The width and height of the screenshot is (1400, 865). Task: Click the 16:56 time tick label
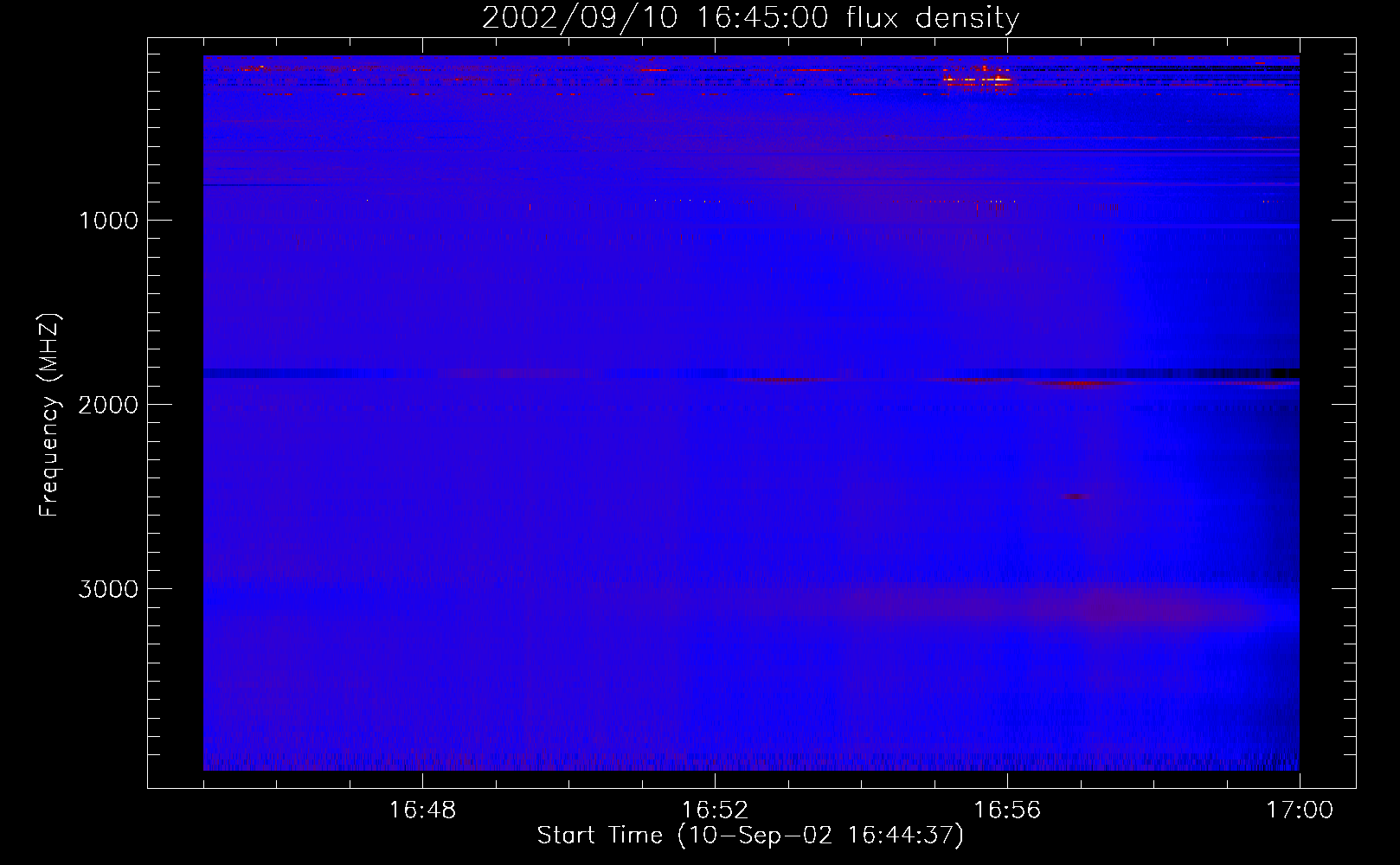pos(1007,811)
